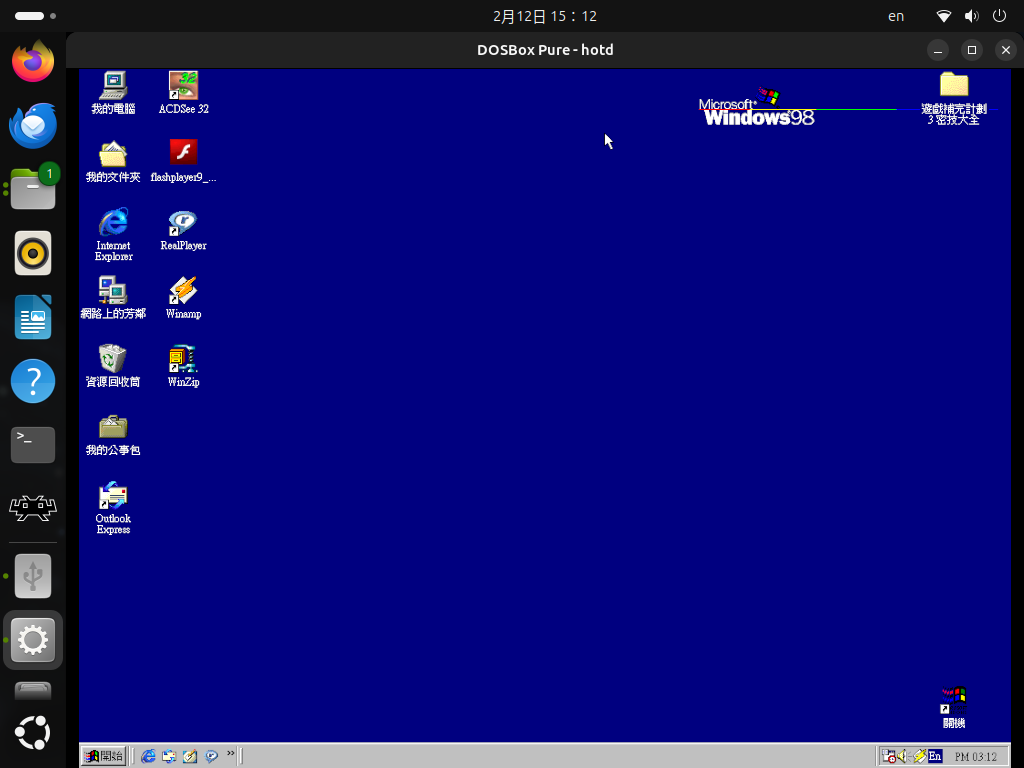Click the PM 03:12 taskbar clock
This screenshot has height=768, width=1024.
(977, 756)
